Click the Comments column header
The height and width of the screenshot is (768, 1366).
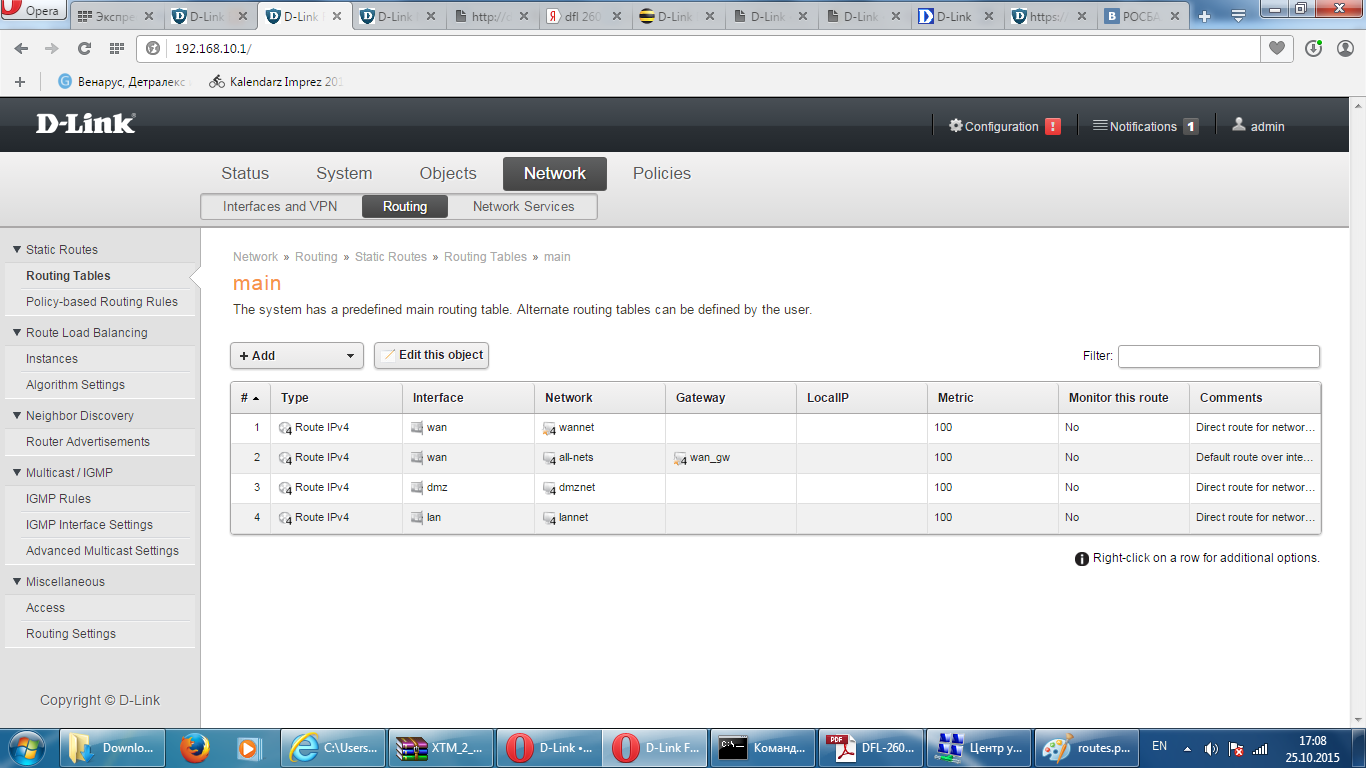(1255, 397)
